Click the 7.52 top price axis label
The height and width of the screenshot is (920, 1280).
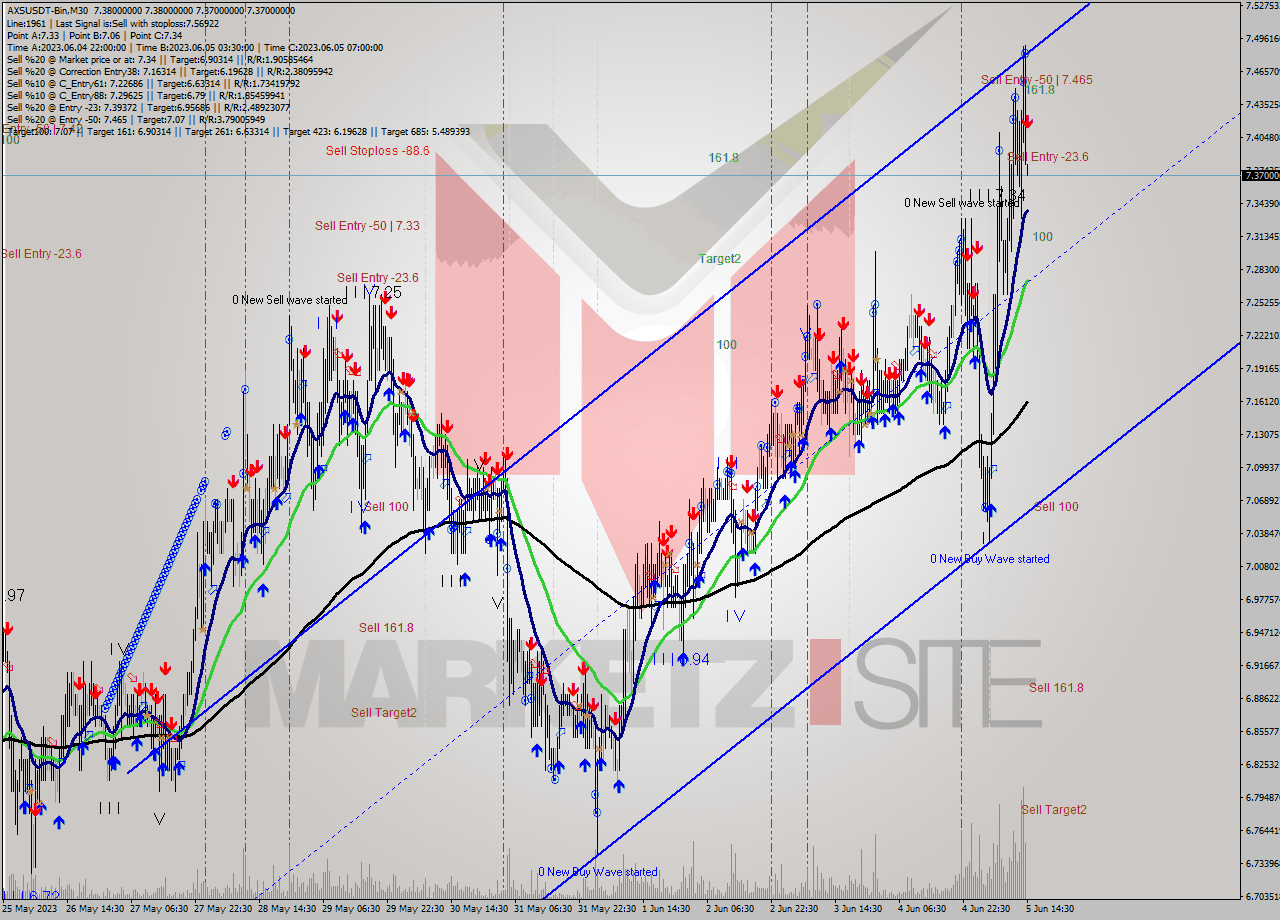click(1260, 6)
